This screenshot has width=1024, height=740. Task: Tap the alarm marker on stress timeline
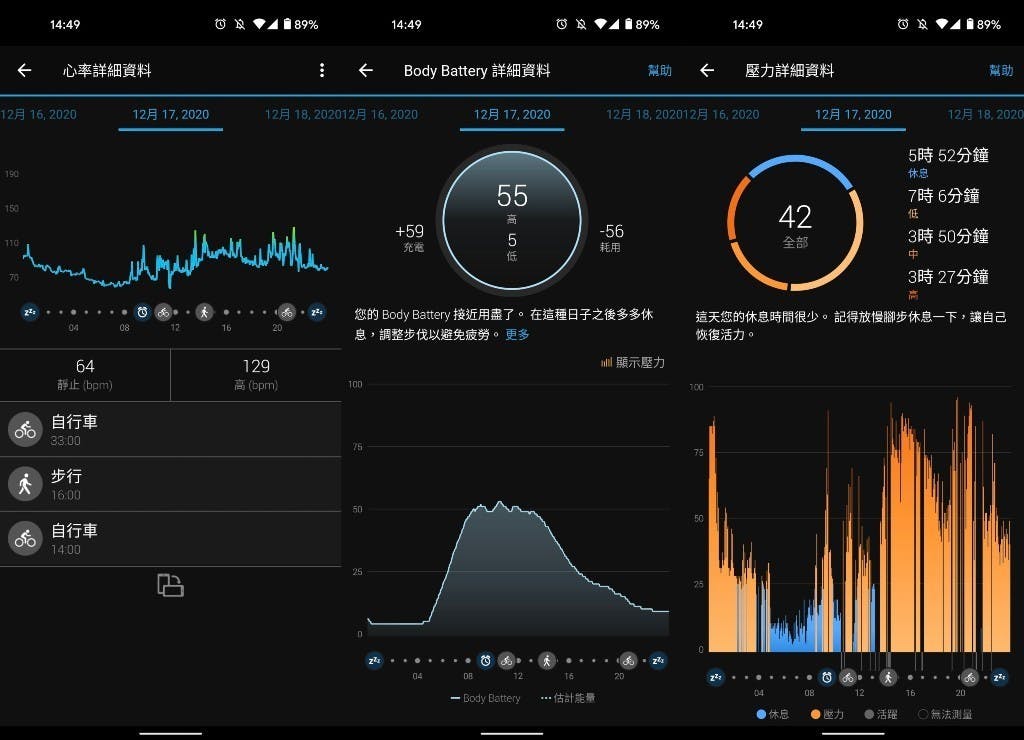click(827, 677)
